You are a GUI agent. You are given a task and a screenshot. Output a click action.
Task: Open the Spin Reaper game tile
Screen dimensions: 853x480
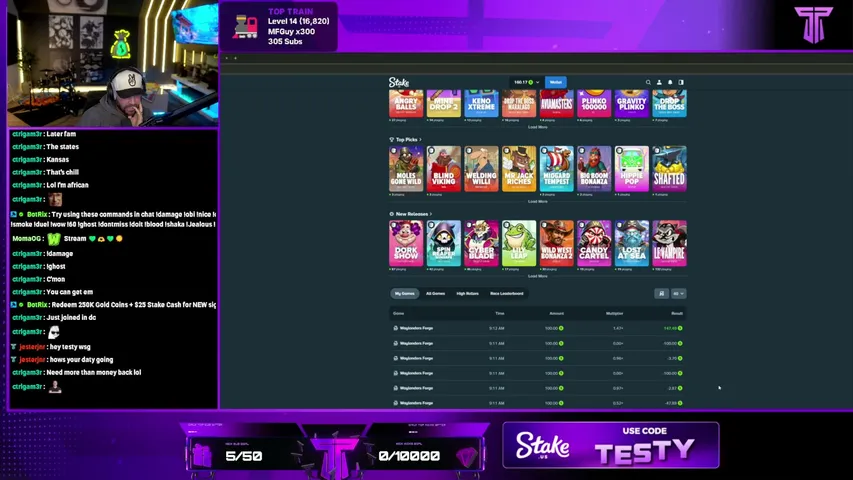[x=443, y=243]
